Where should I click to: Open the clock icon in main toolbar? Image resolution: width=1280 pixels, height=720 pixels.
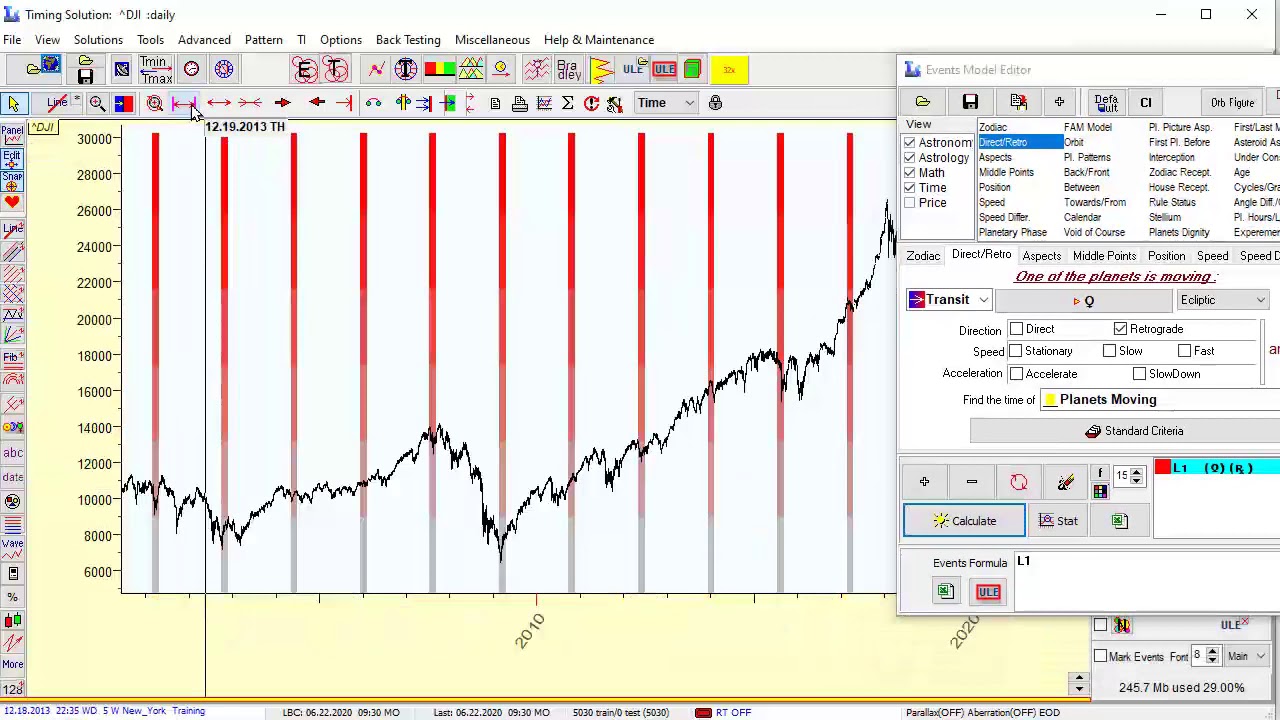point(191,69)
